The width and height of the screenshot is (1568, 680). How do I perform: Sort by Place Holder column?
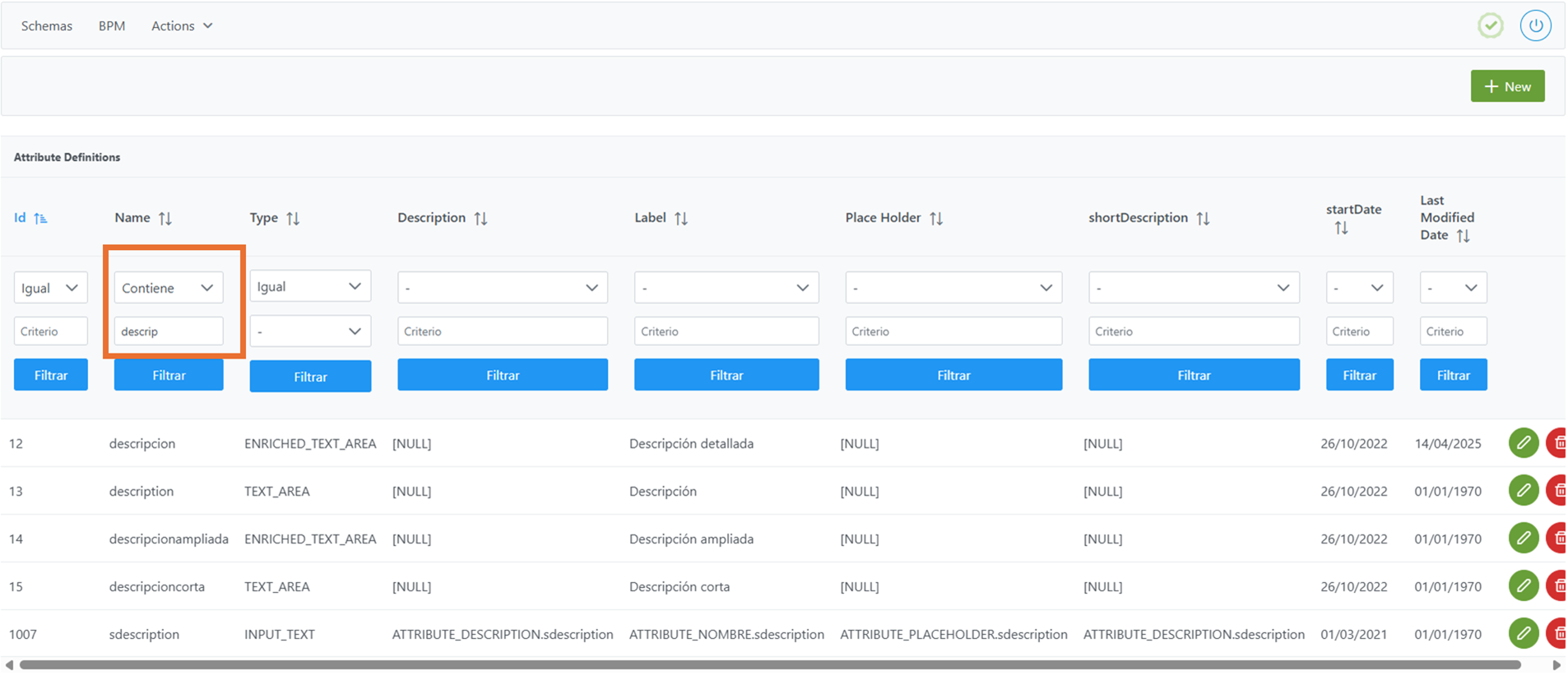point(936,218)
